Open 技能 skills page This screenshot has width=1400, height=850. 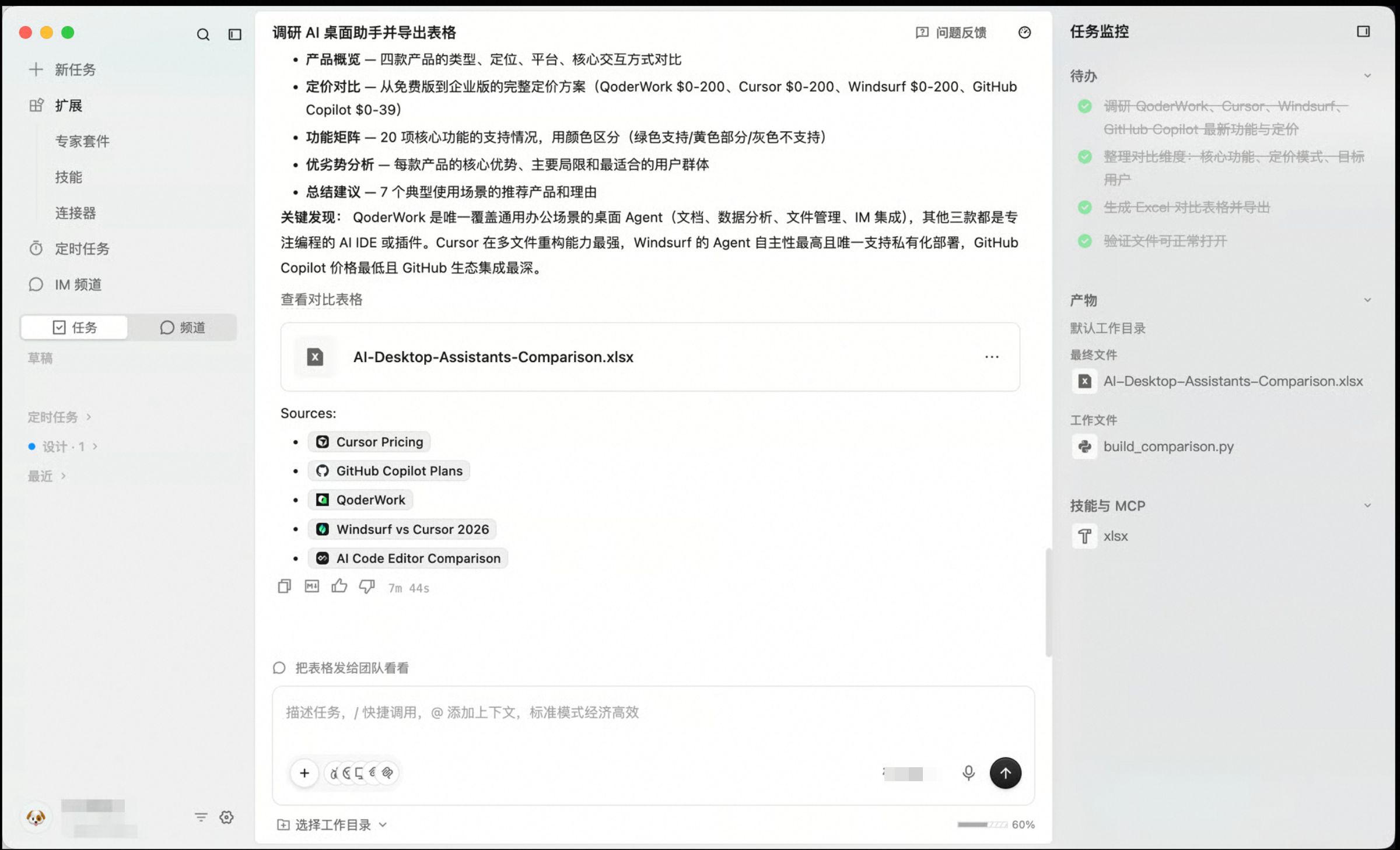click(69, 177)
